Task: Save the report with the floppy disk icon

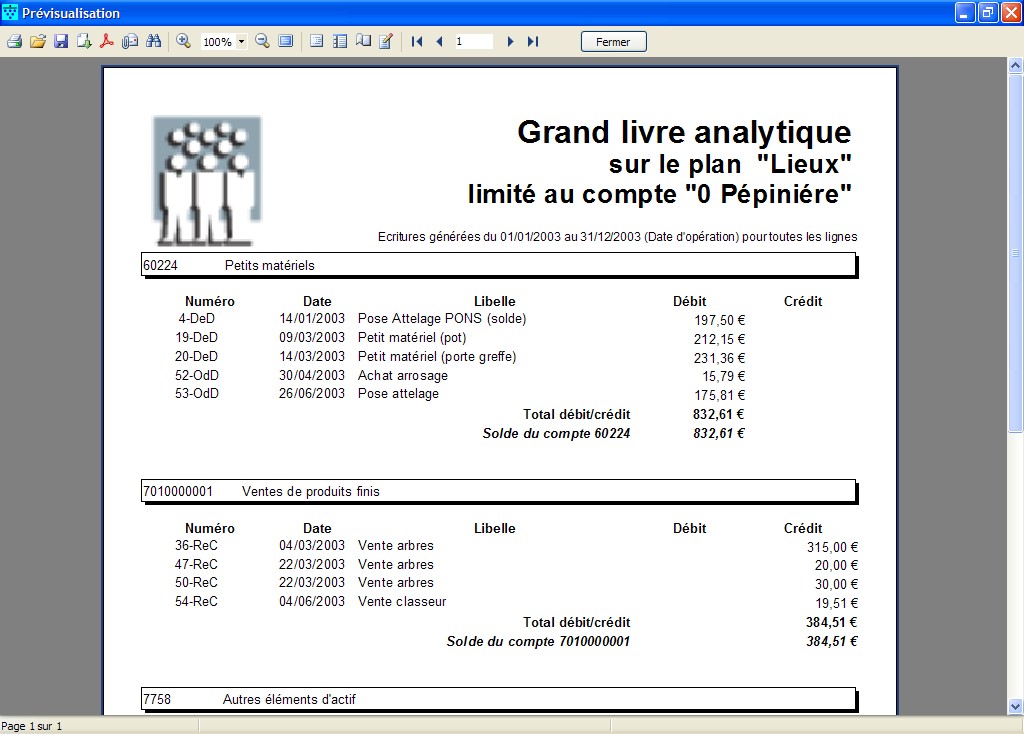Action: [61, 41]
